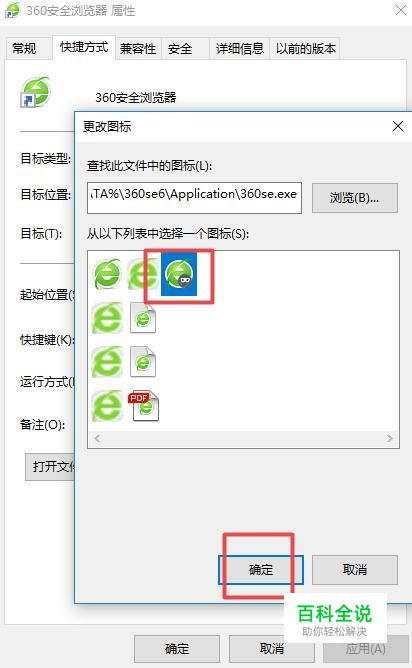Select the green e icon in the bottom row
Screen dimensions: 412x668
pyautogui.click(x=107, y=406)
